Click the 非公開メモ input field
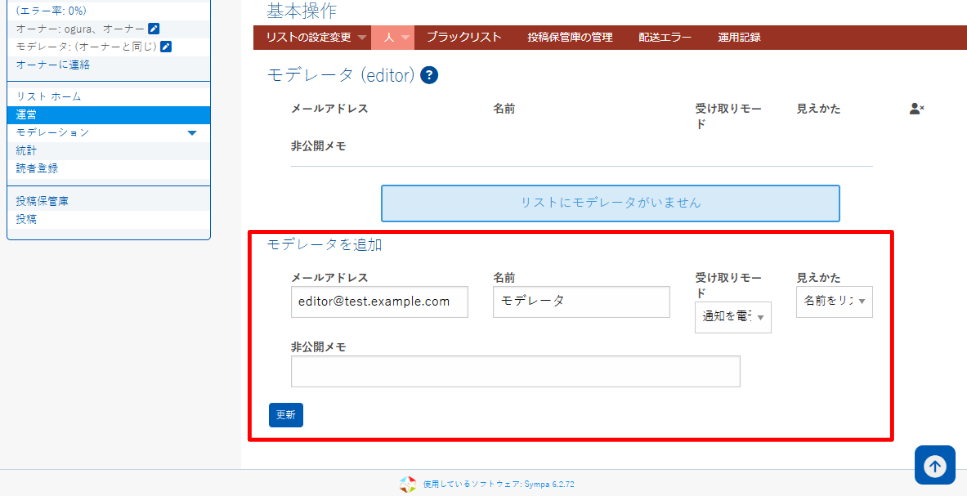 pos(516,371)
